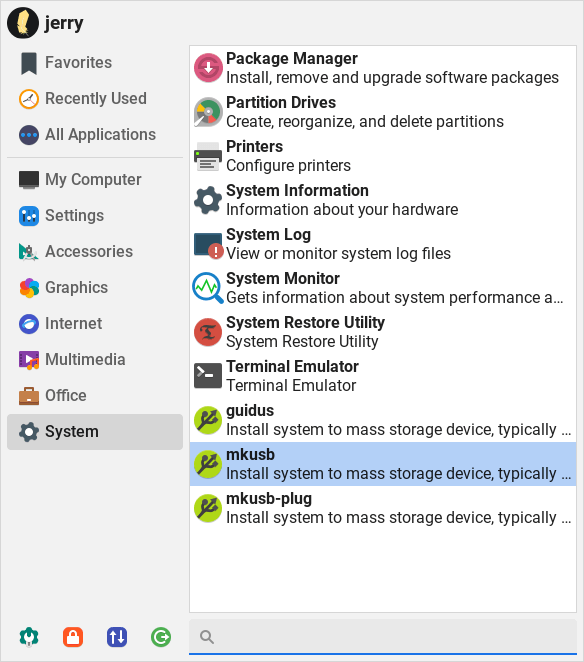
Task: Open System Restore Utility red icon
Action: point(208,332)
